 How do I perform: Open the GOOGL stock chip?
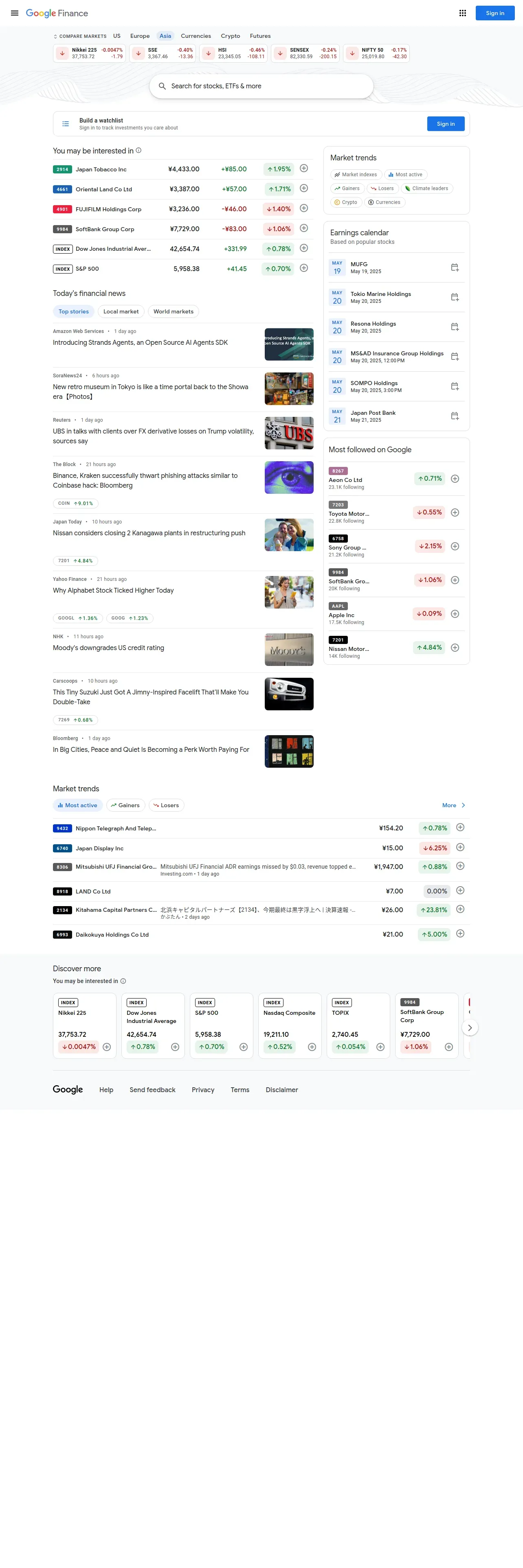(x=78, y=618)
